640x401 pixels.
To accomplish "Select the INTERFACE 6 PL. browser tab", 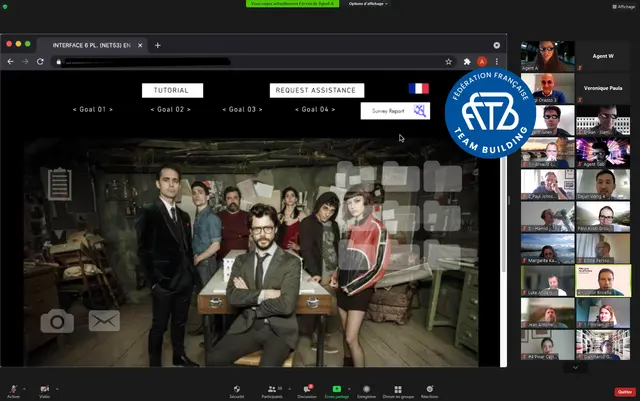I will pos(91,45).
